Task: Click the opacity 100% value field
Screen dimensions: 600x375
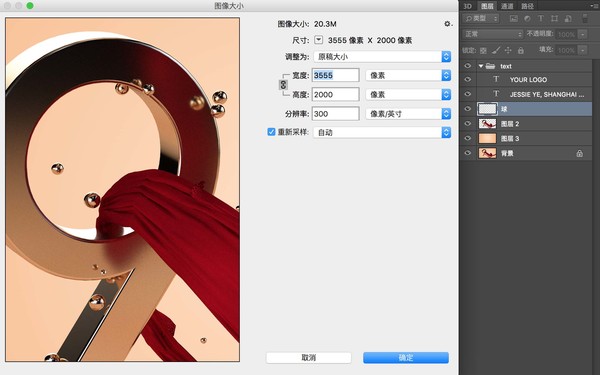Action: tap(566, 34)
